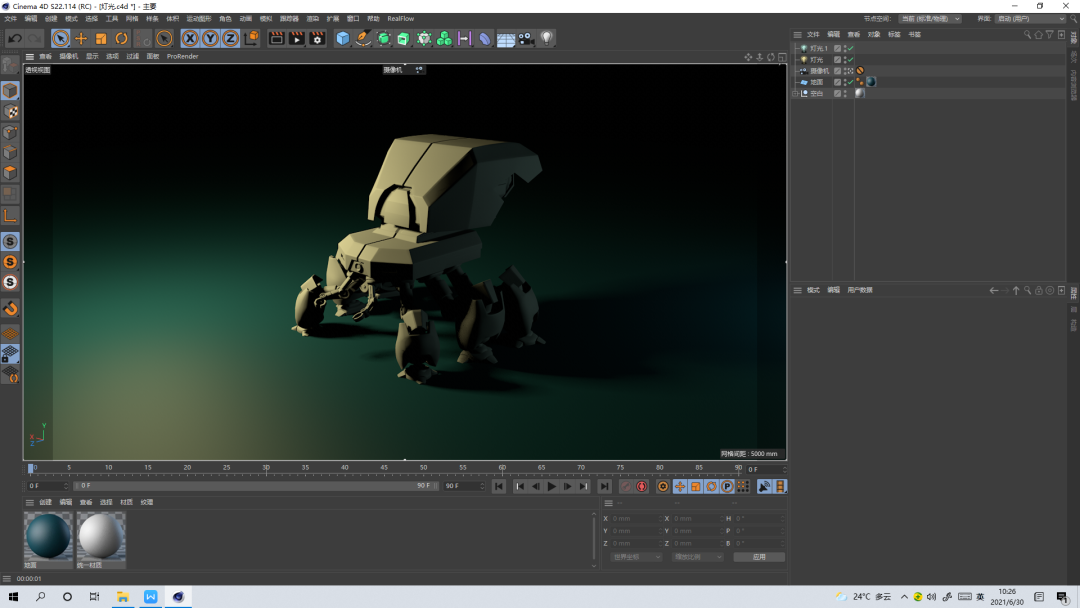Click Windows Start button
Image resolution: width=1080 pixels, height=608 pixels.
pos(13,597)
